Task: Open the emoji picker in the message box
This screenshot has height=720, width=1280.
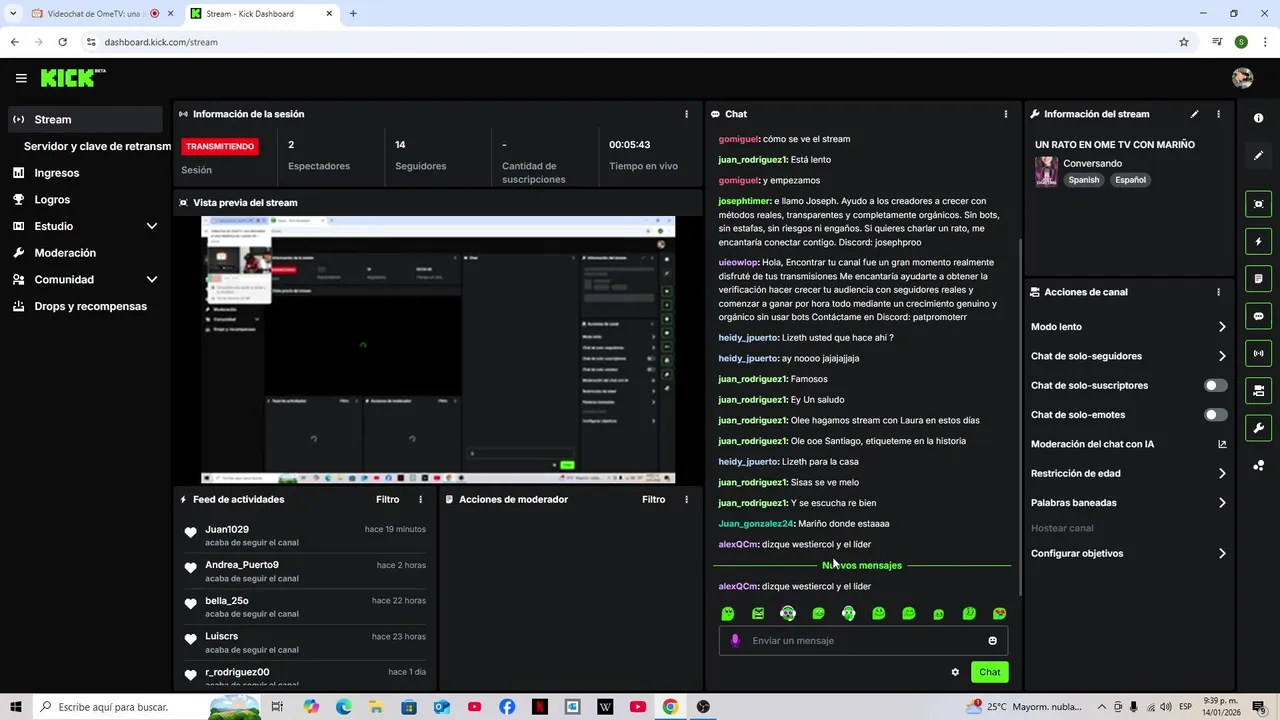Action: click(x=992, y=640)
